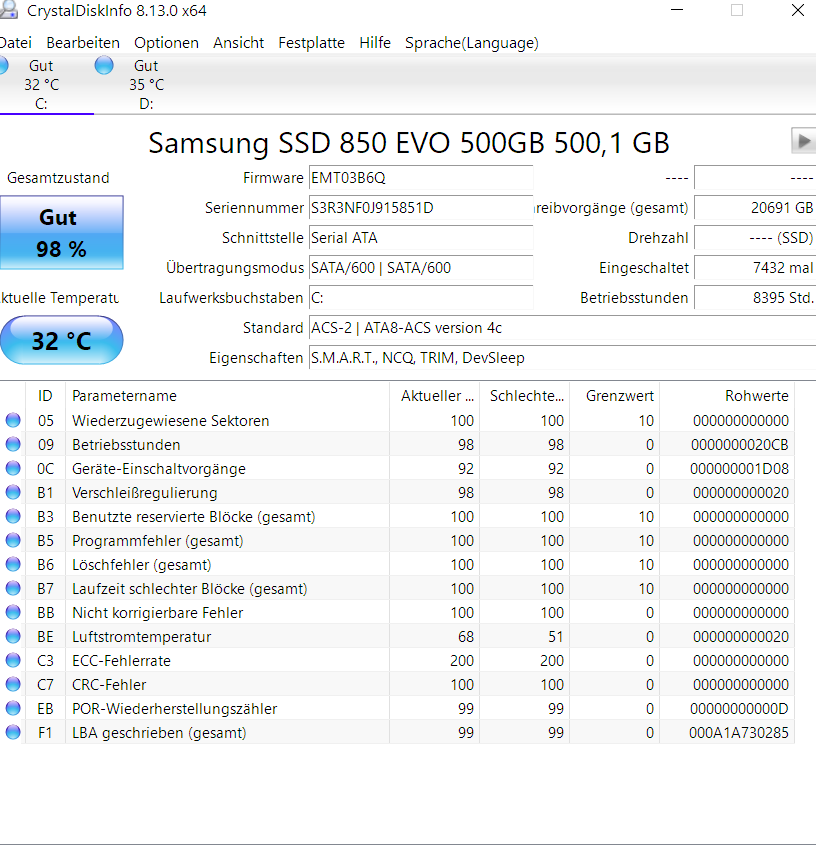Click raw value 00000000000D

pyautogui.click(x=739, y=709)
